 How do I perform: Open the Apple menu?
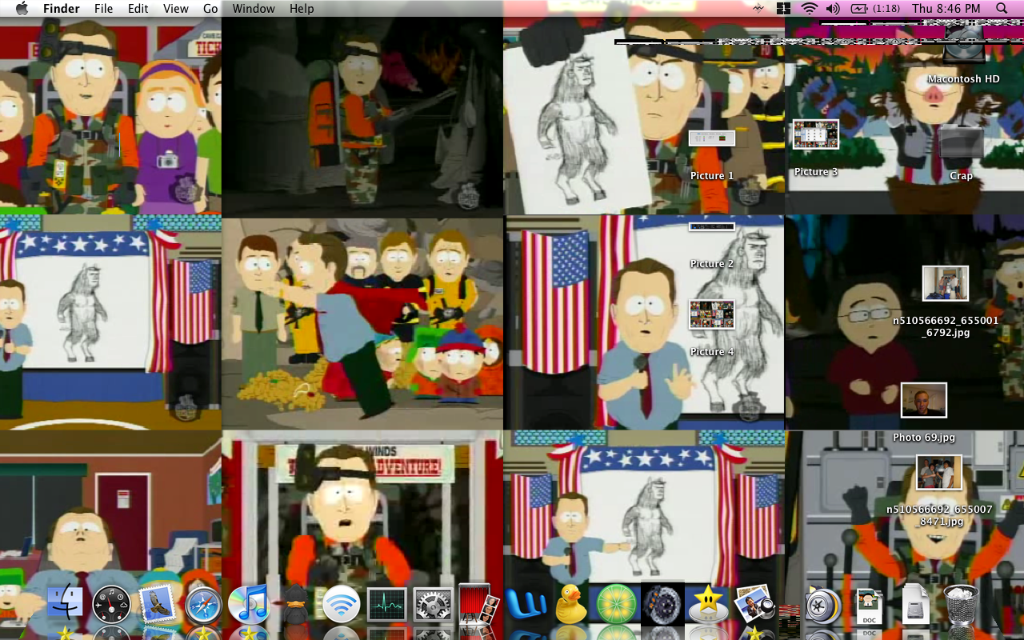(22, 8)
